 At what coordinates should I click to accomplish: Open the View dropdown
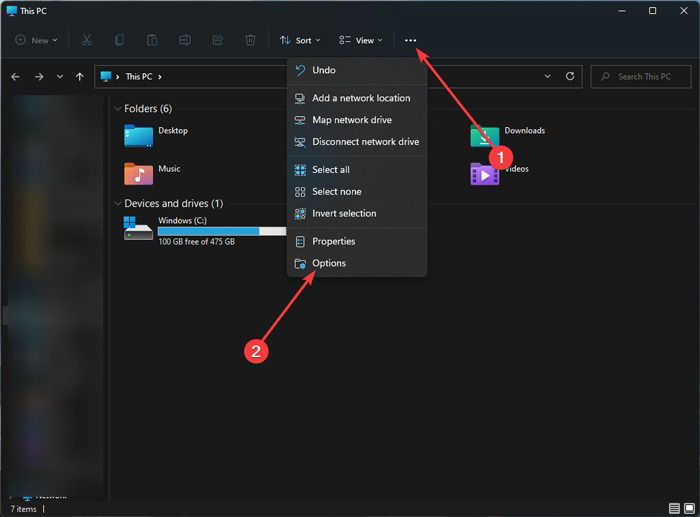coord(361,40)
